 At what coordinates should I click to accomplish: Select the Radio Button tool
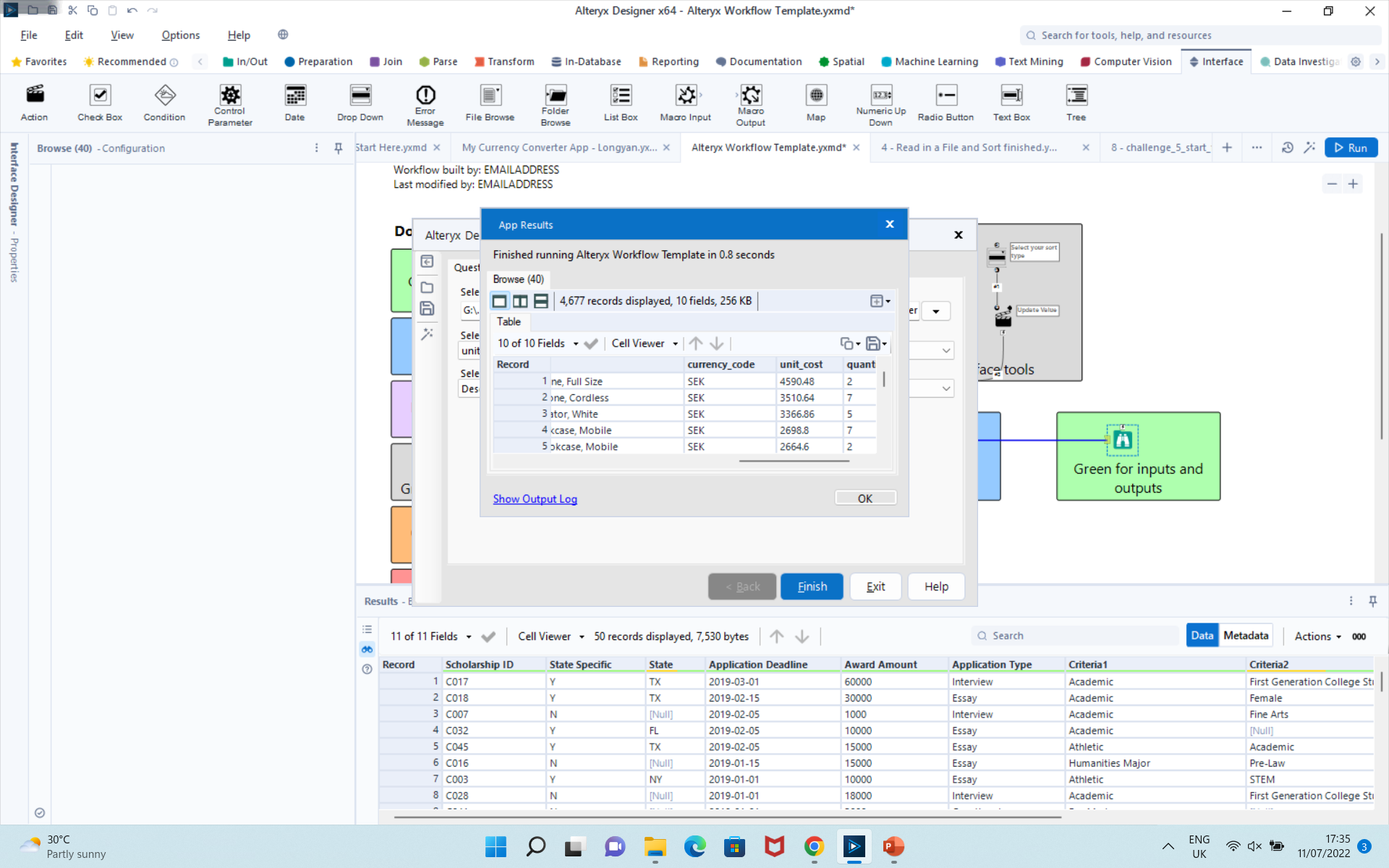(946, 102)
